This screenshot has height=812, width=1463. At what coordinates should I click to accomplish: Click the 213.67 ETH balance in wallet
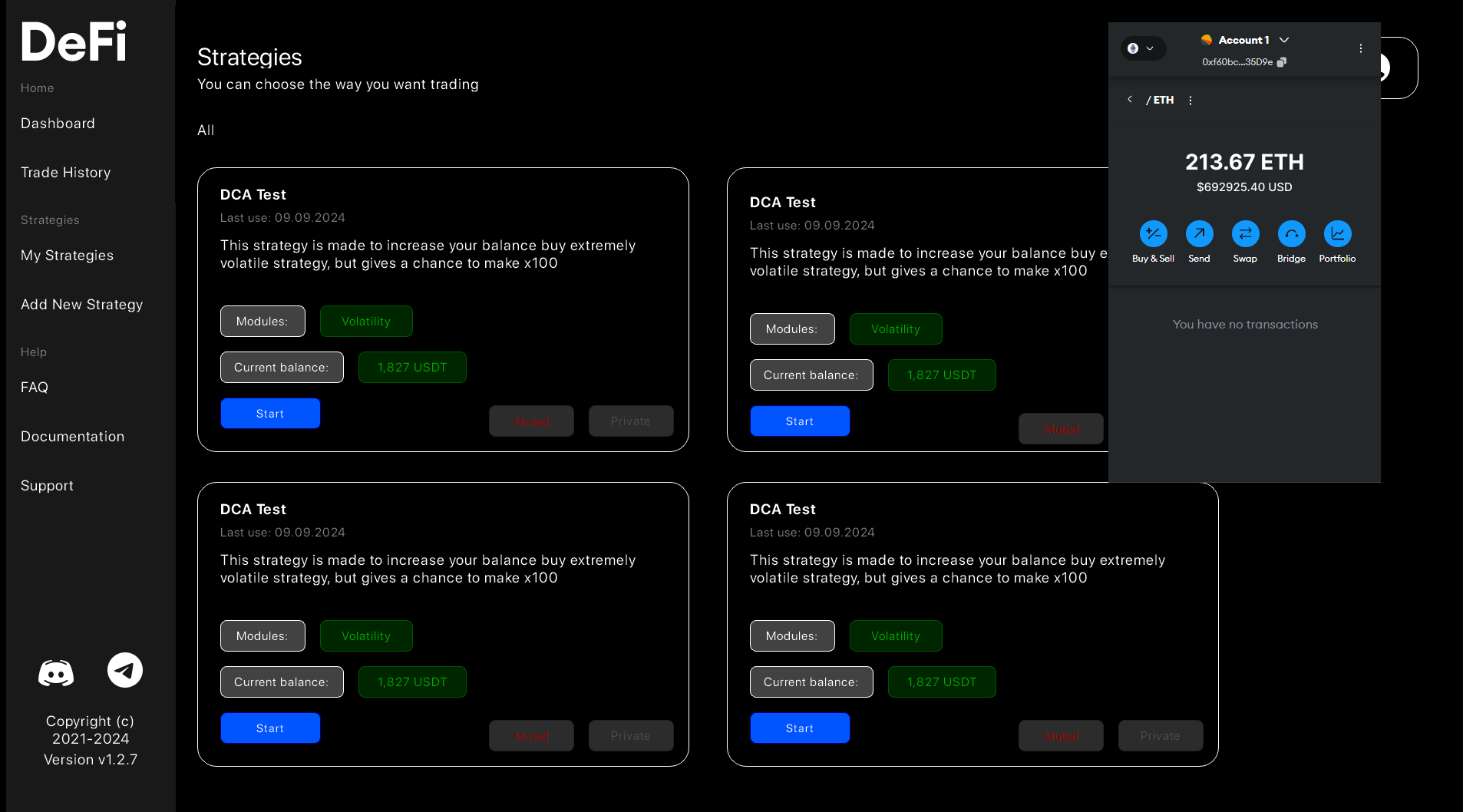click(1244, 162)
